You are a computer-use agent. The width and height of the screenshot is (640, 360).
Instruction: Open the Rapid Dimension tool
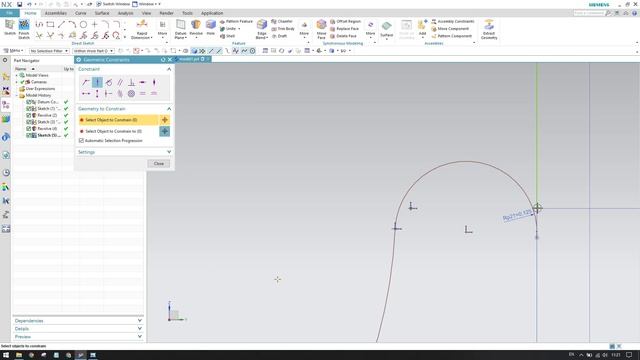click(x=142, y=29)
